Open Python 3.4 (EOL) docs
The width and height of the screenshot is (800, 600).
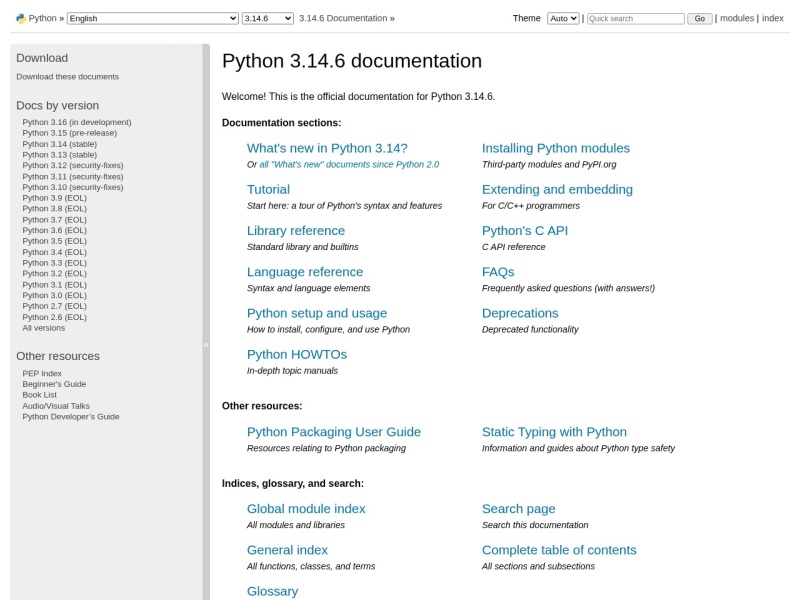[54, 252]
